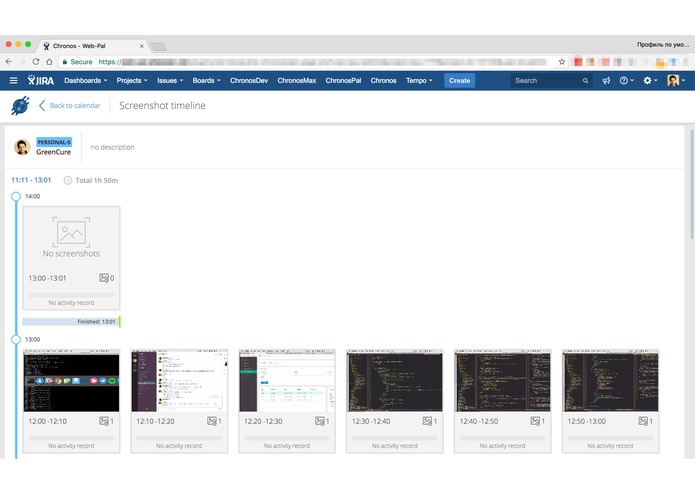Open the help question mark menu
This screenshot has height=494, width=695.
pyautogui.click(x=626, y=81)
